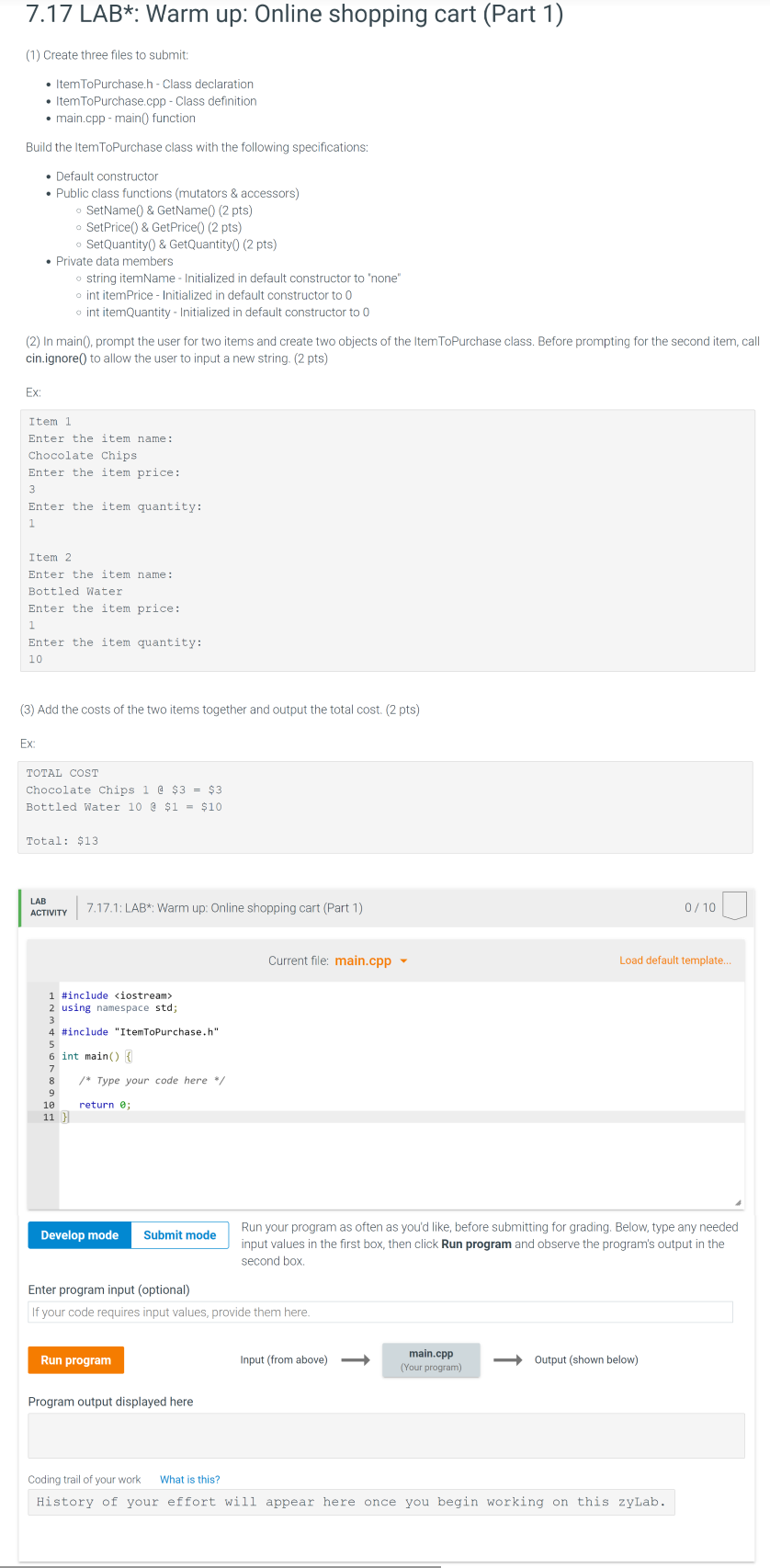
Task: Select the Submit mode tab
Action: tap(179, 1234)
